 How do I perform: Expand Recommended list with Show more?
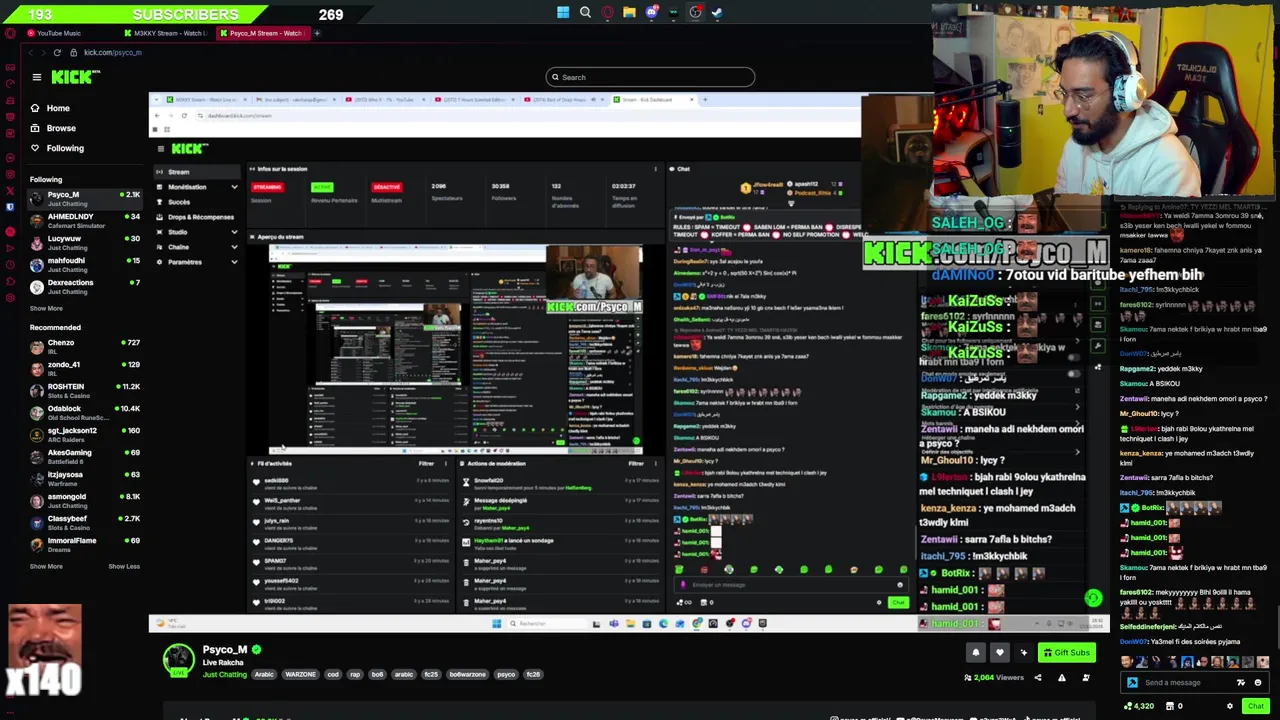(46, 566)
